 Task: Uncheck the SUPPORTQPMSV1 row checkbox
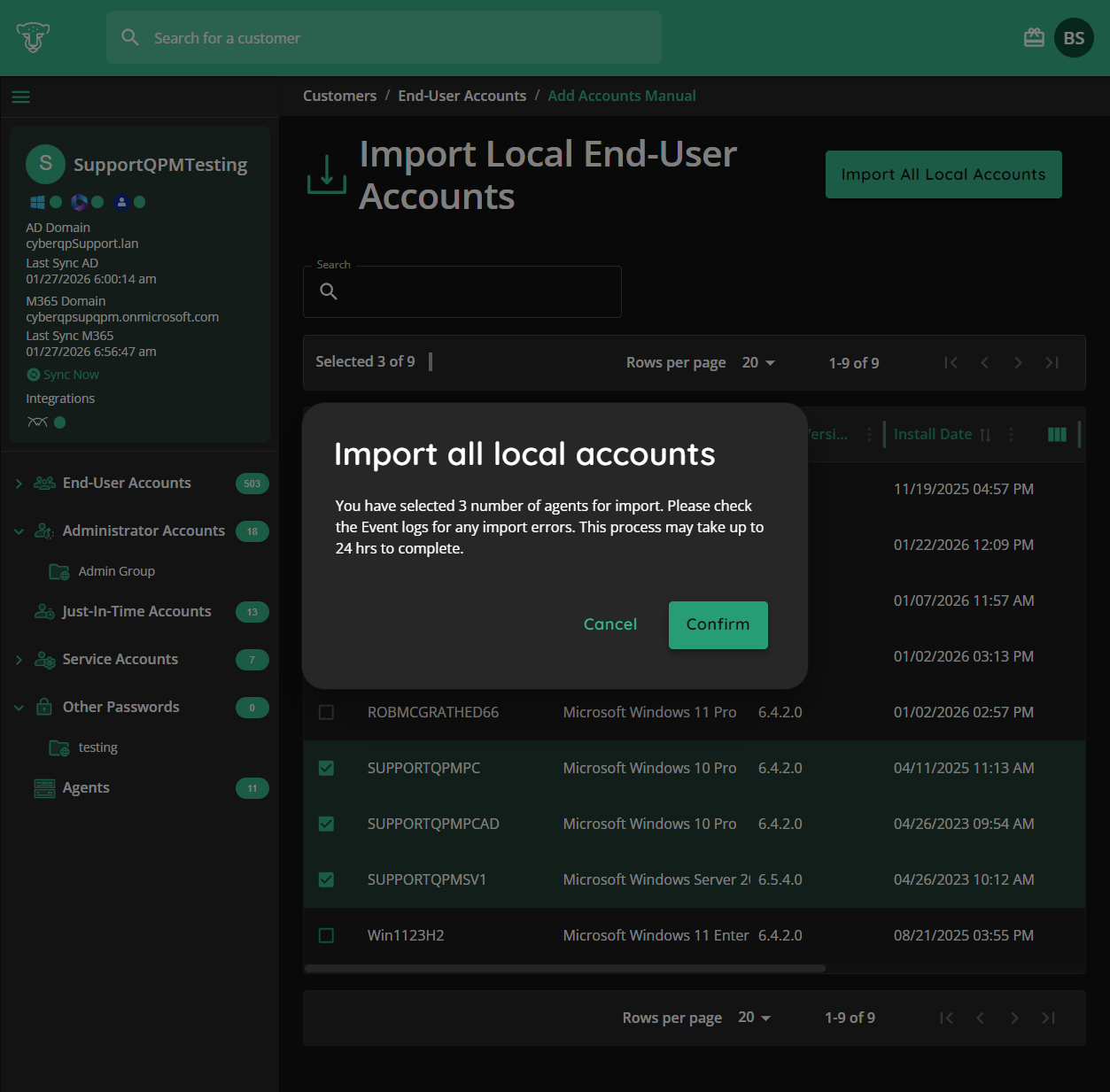(x=326, y=879)
